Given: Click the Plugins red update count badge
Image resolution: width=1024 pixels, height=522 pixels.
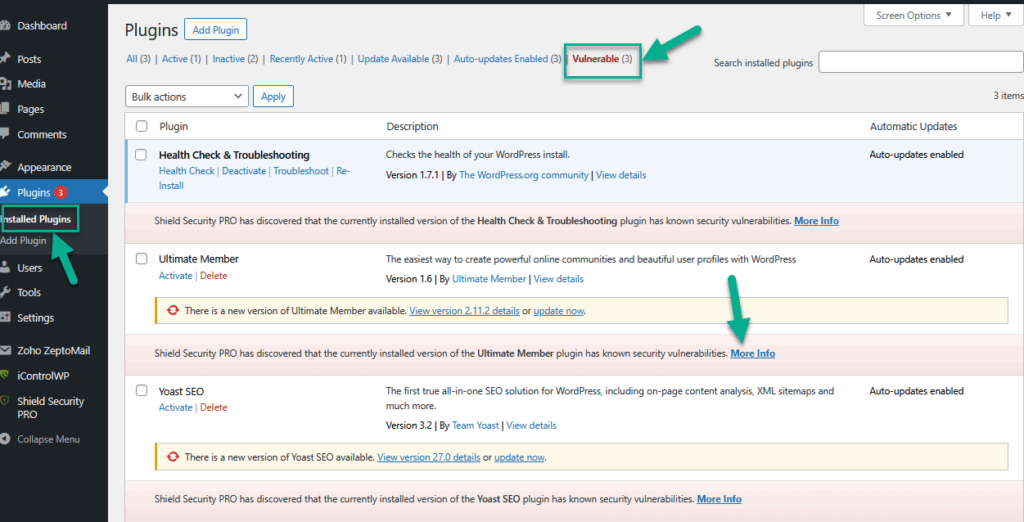Looking at the screenshot, I should [x=61, y=192].
